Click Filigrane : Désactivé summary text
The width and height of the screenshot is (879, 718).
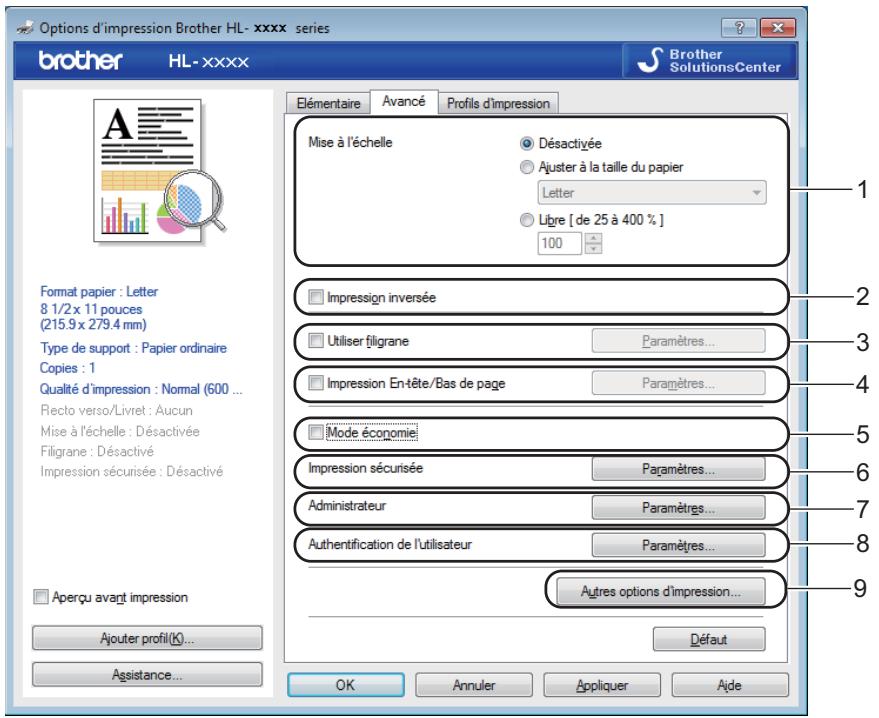coord(97,451)
